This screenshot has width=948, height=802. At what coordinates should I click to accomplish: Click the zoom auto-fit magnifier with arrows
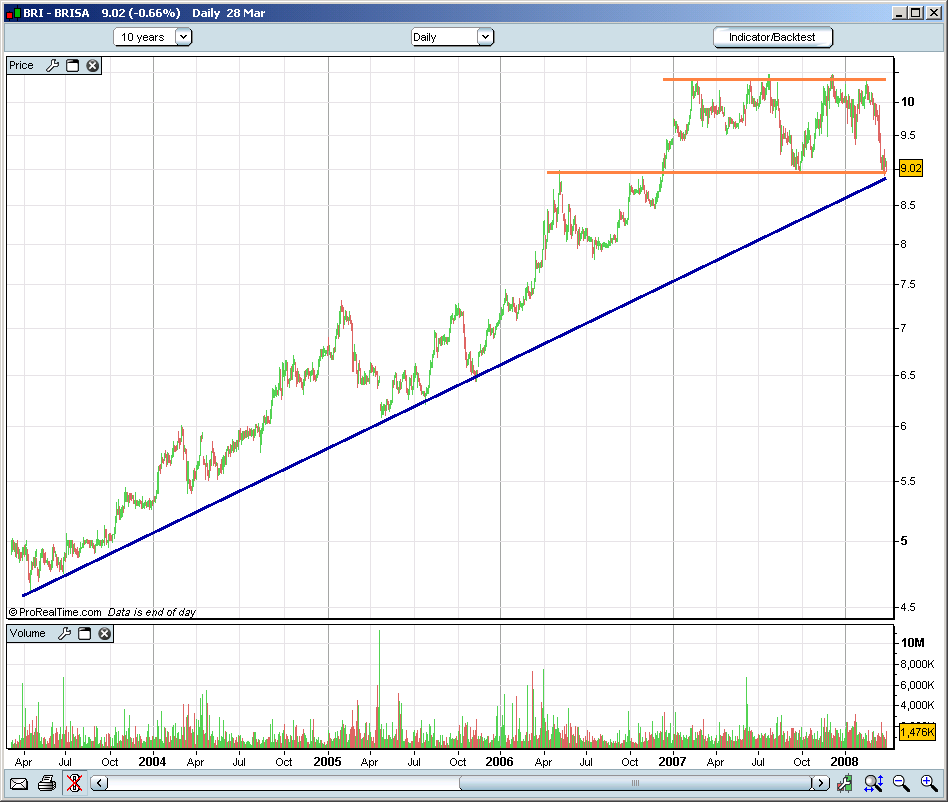click(x=874, y=784)
